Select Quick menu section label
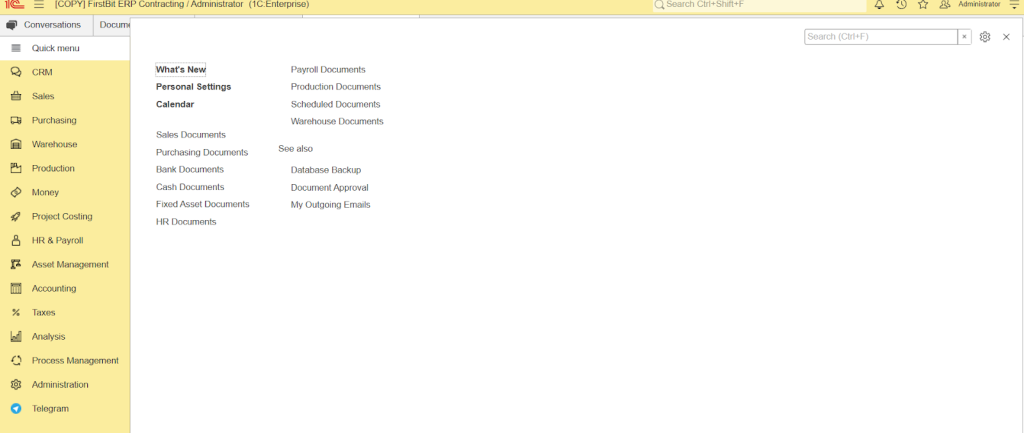 [x=56, y=48]
